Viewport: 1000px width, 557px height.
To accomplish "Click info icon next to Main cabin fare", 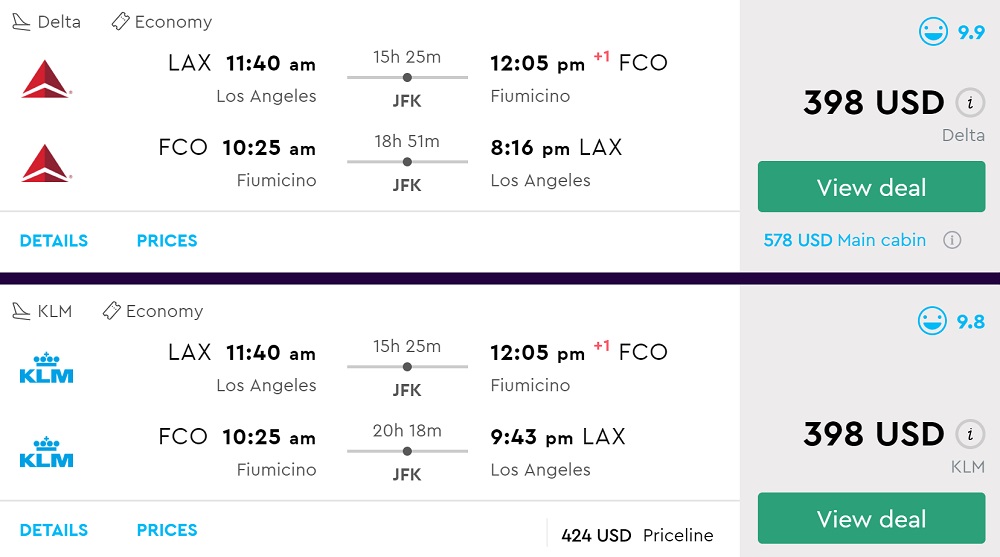I will click(x=952, y=240).
